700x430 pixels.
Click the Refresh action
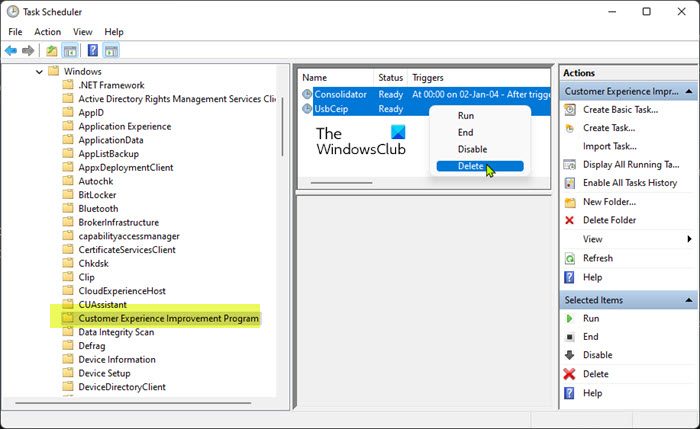click(598, 259)
